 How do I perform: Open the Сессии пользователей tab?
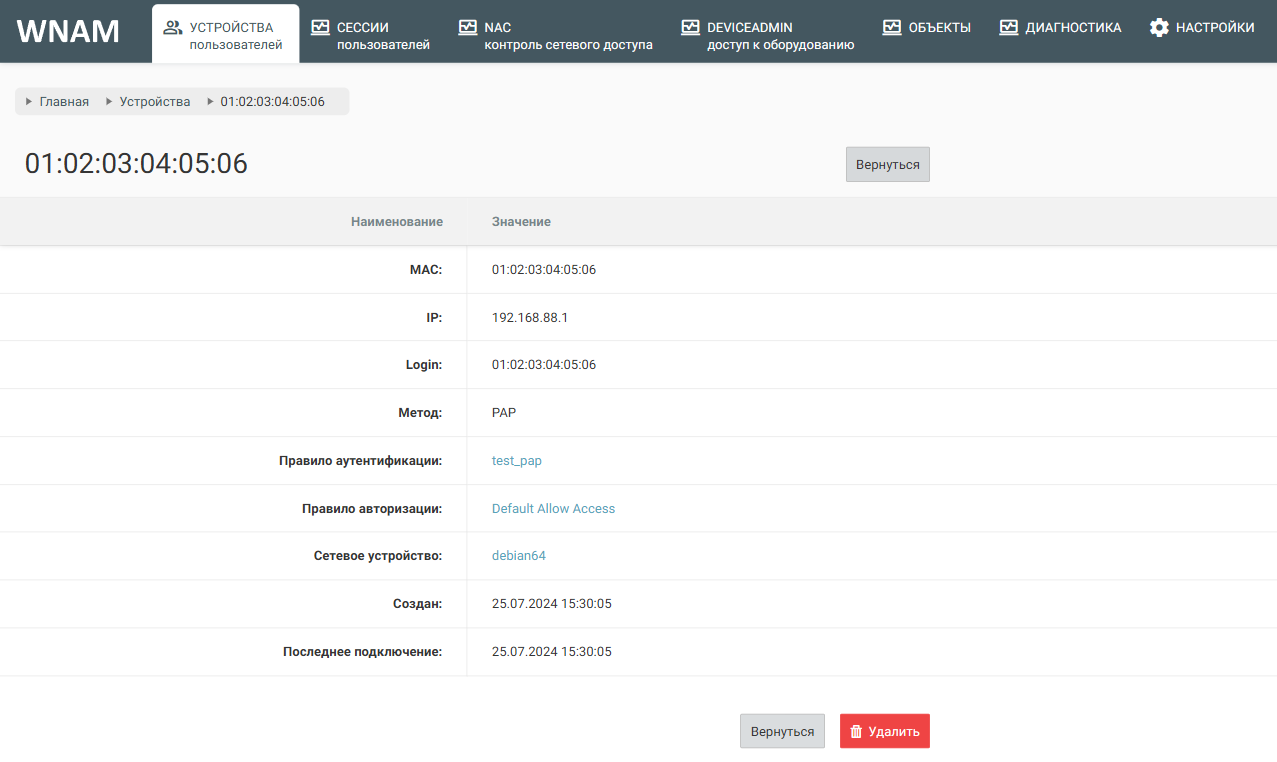382,35
